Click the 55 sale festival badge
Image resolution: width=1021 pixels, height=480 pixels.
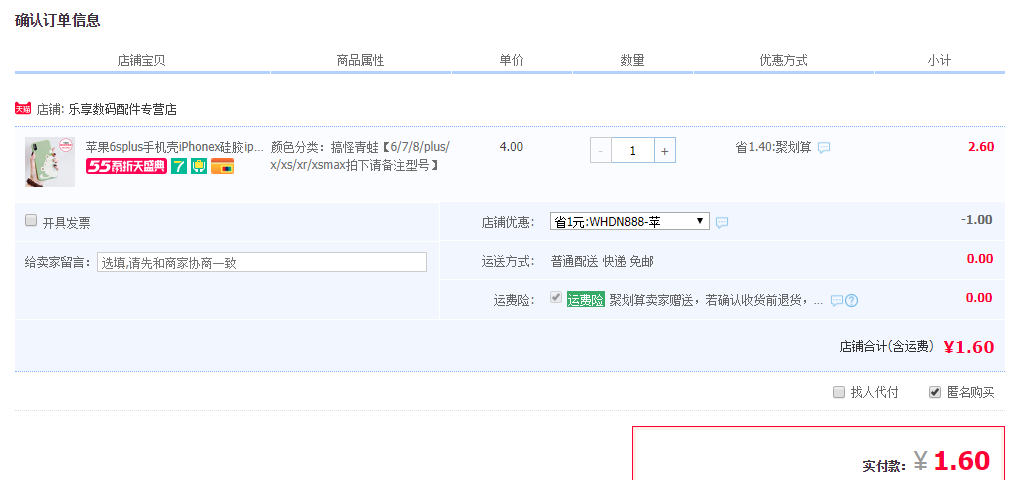click(126, 167)
